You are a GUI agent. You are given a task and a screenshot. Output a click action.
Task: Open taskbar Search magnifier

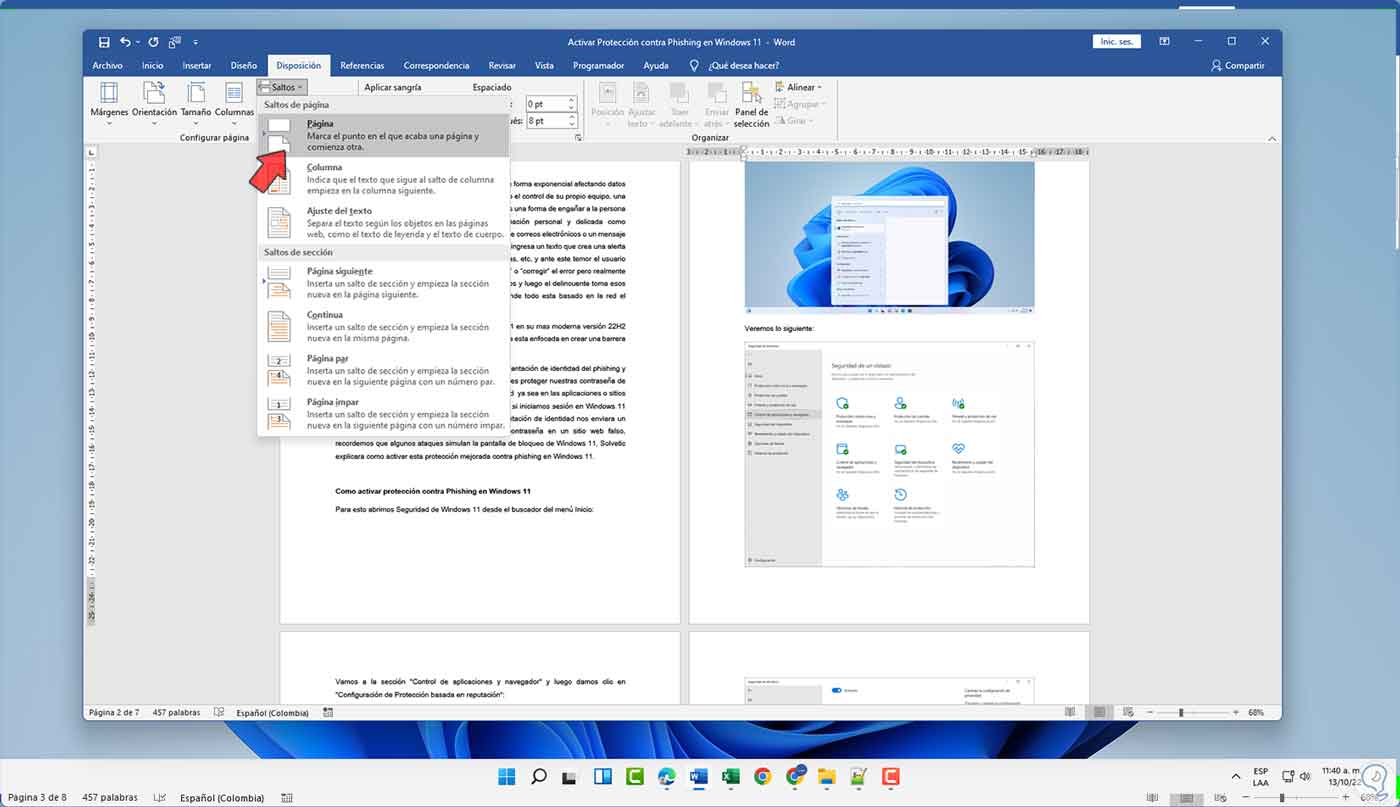click(539, 777)
